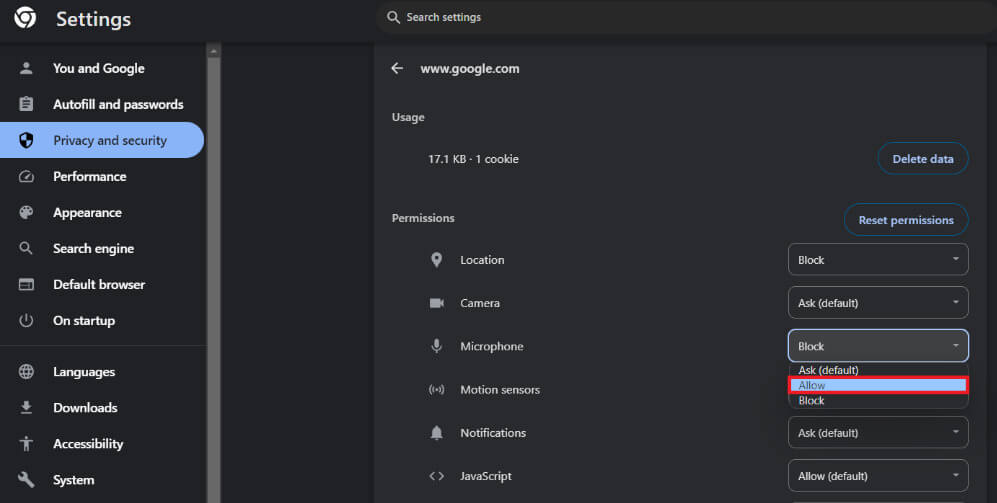Open Search engine settings
Screen dimensions: 997x503
coord(102,249)
